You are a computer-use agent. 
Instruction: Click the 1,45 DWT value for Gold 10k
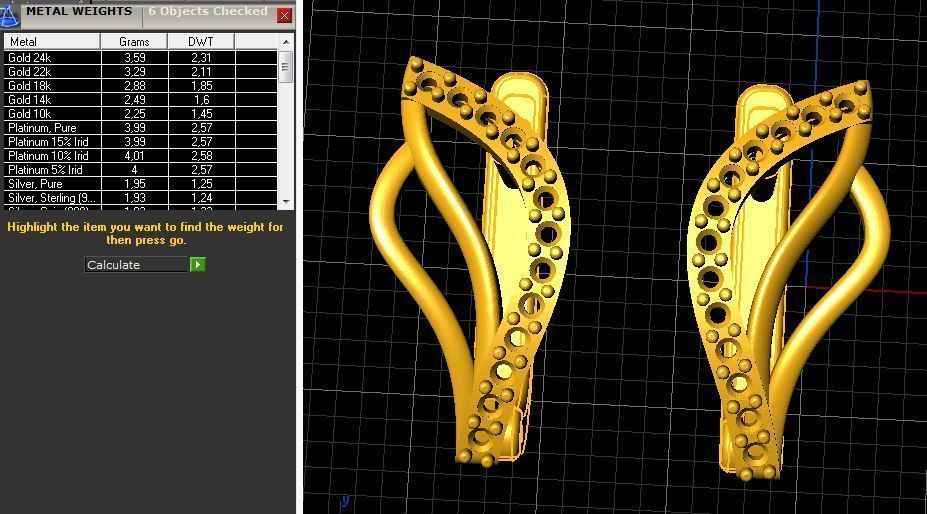[x=202, y=114]
